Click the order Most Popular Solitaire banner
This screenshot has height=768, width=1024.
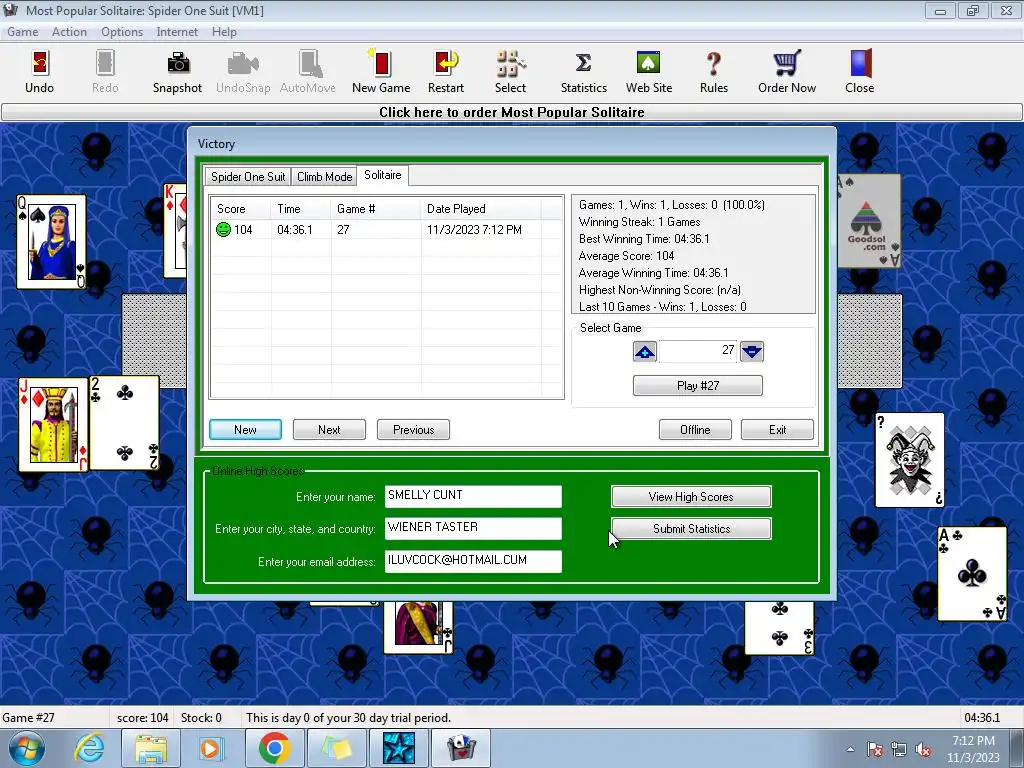(x=512, y=112)
